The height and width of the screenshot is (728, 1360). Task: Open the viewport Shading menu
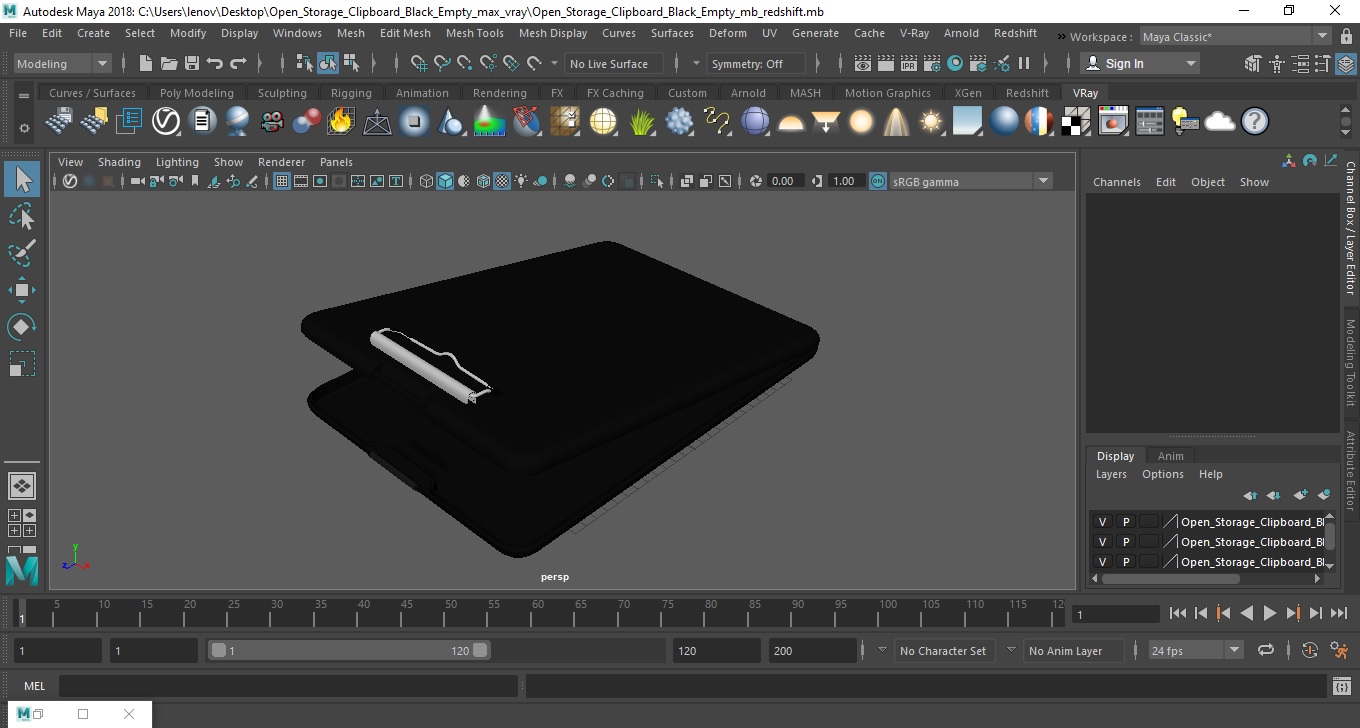[x=119, y=162]
